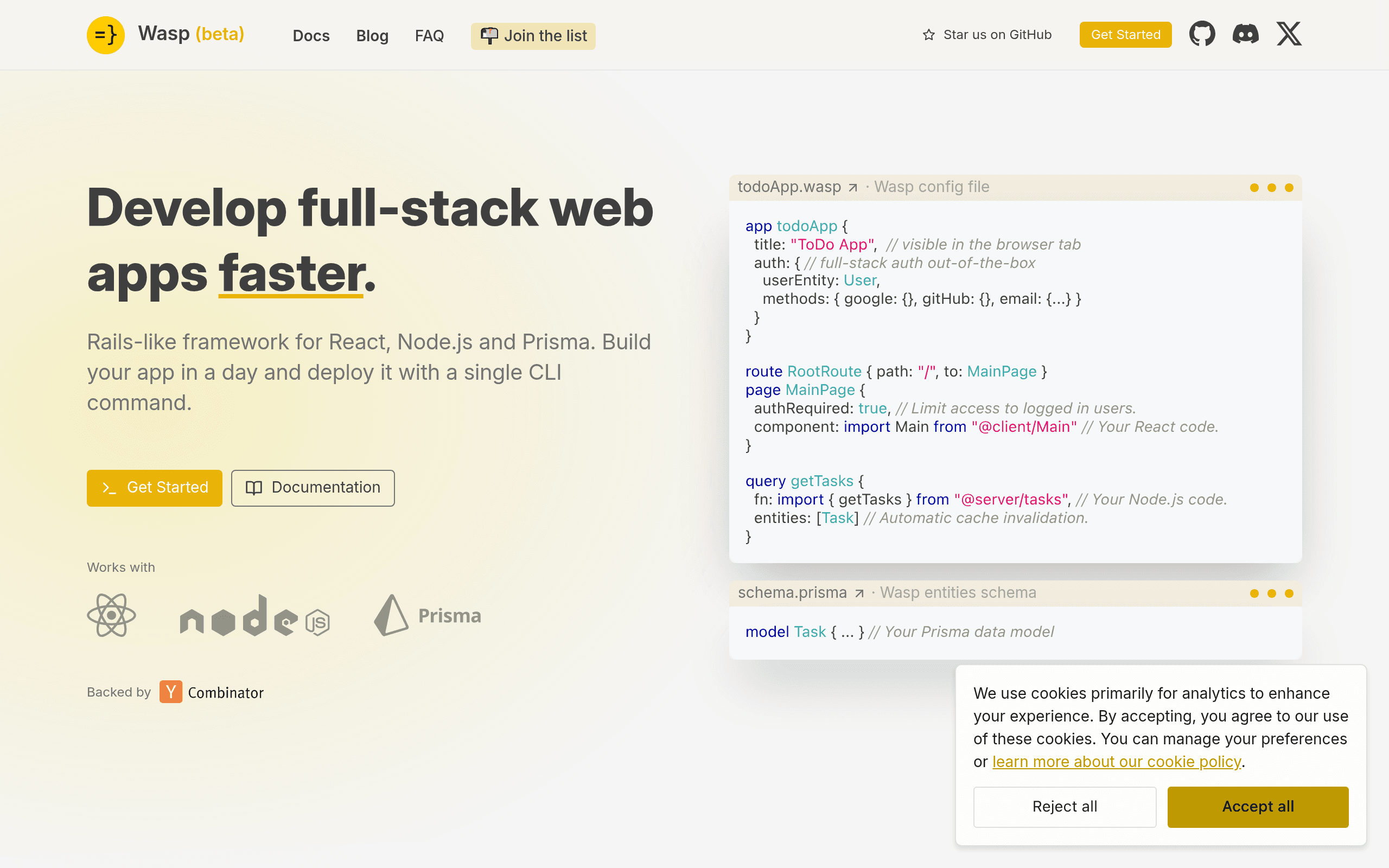Click the terminal prompt icon in hero Get Started

pos(109,488)
